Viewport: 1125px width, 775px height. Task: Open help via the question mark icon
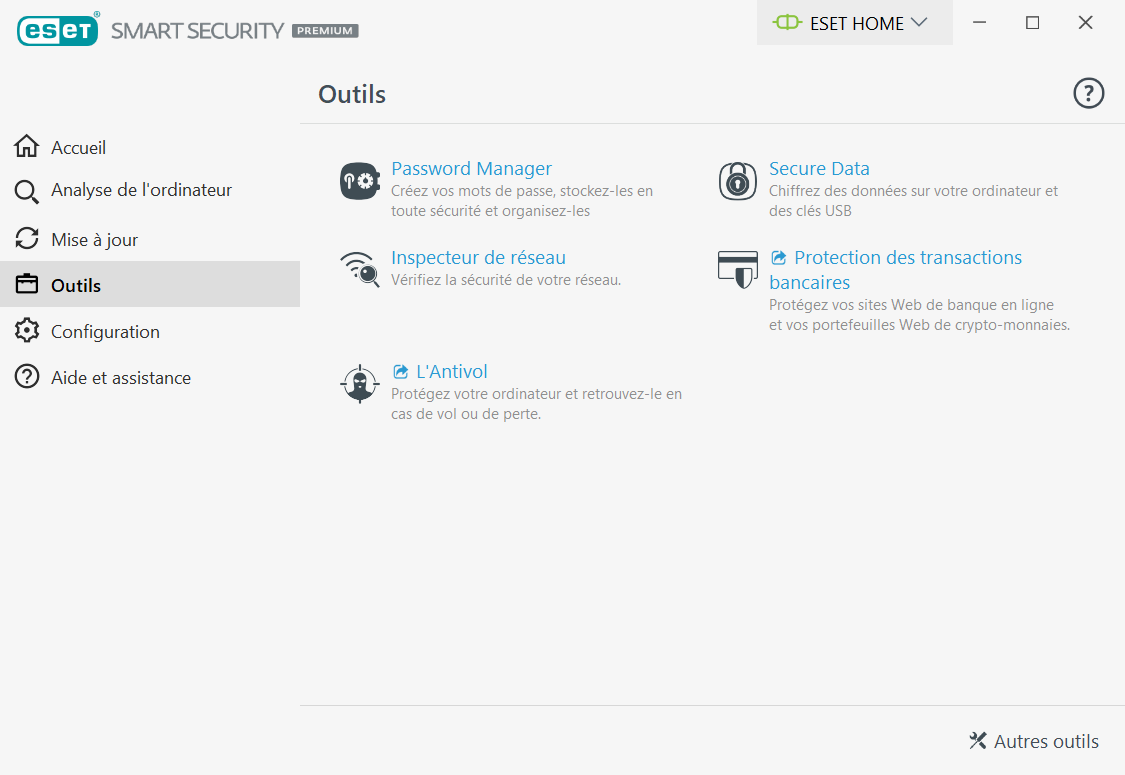(x=1088, y=93)
